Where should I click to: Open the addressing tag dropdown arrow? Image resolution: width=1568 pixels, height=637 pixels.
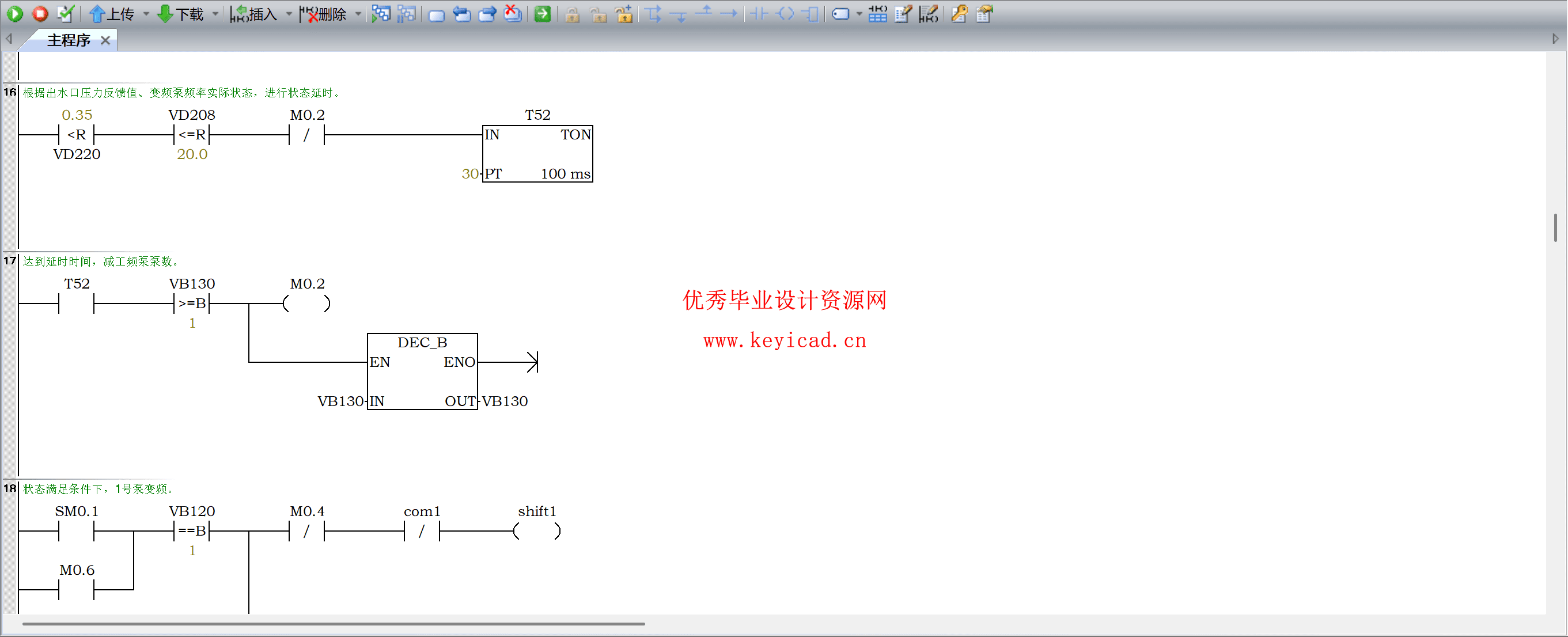coord(859,13)
